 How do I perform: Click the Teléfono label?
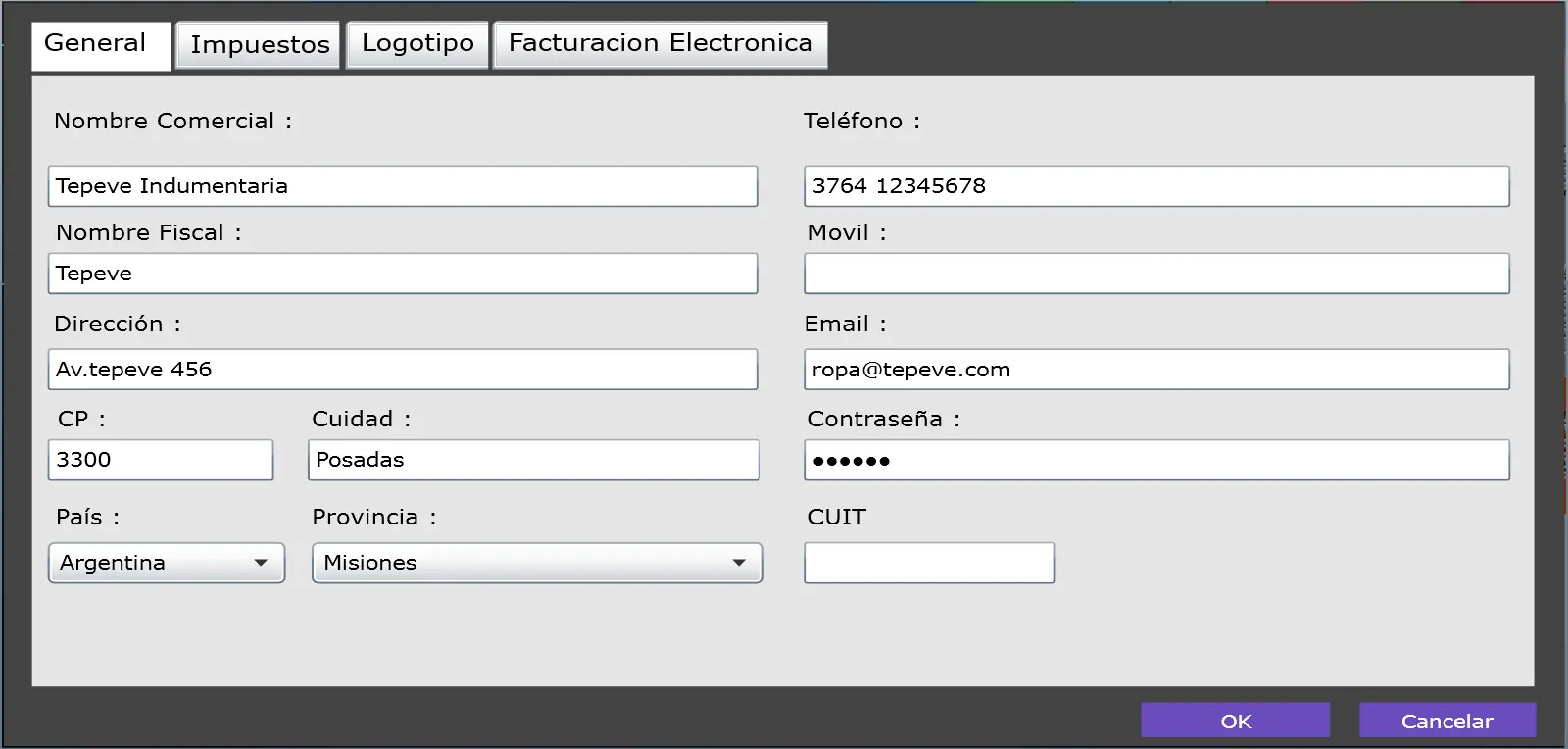pyautogui.click(x=861, y=121)
